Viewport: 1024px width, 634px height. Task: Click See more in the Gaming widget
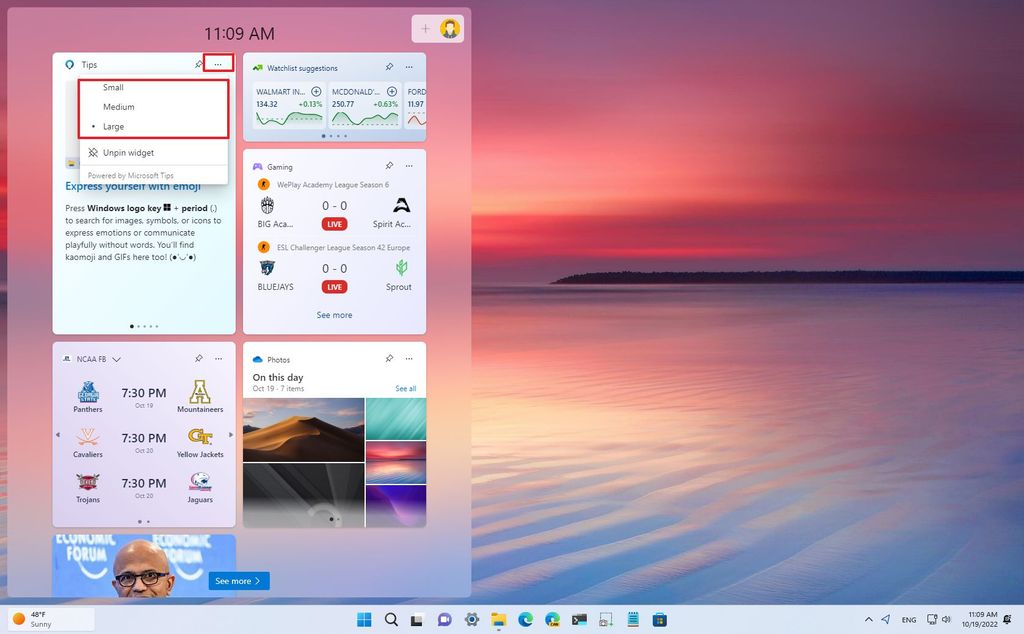pos(334,315)
